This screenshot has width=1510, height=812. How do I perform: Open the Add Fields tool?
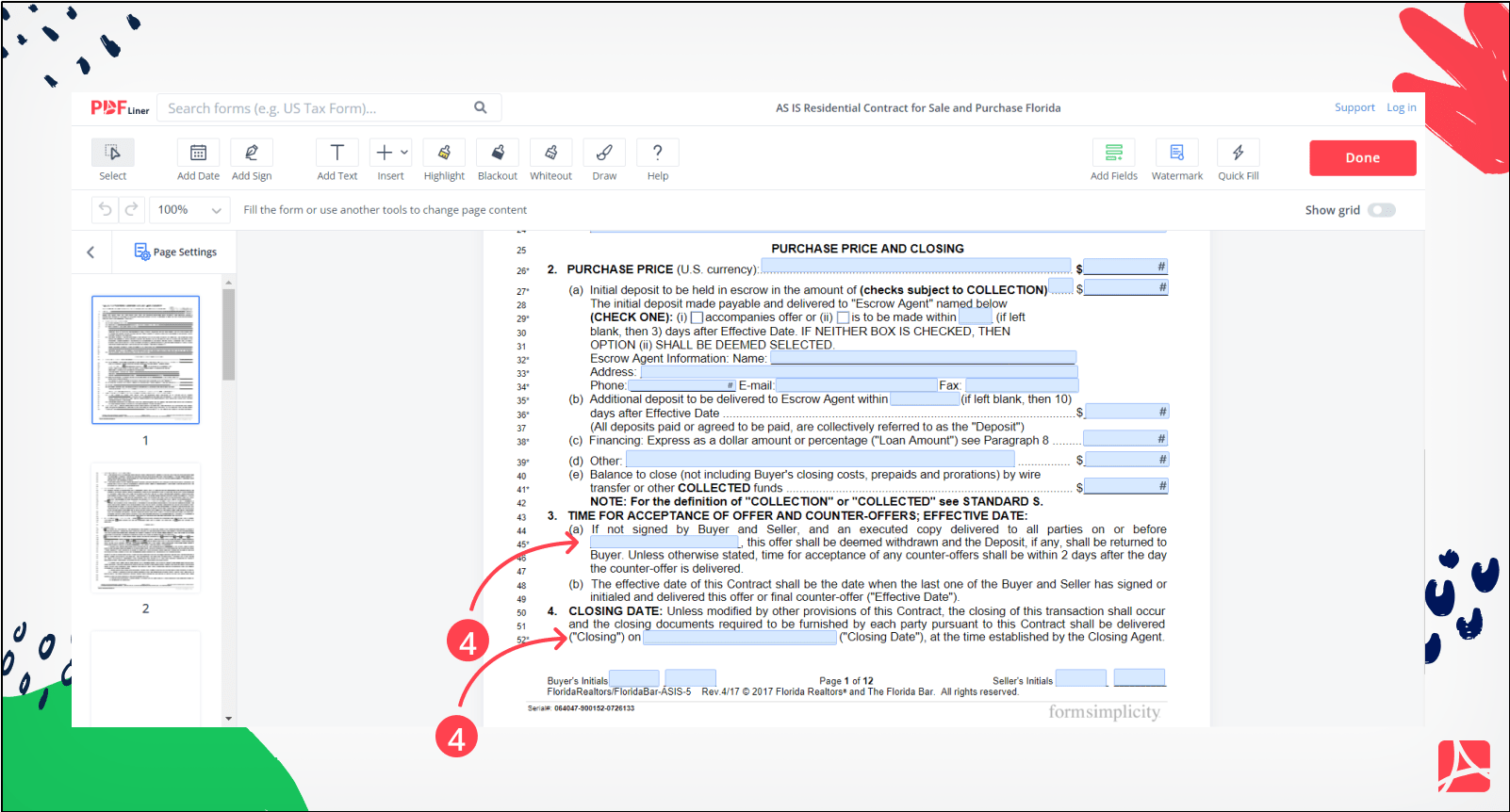1114,153
